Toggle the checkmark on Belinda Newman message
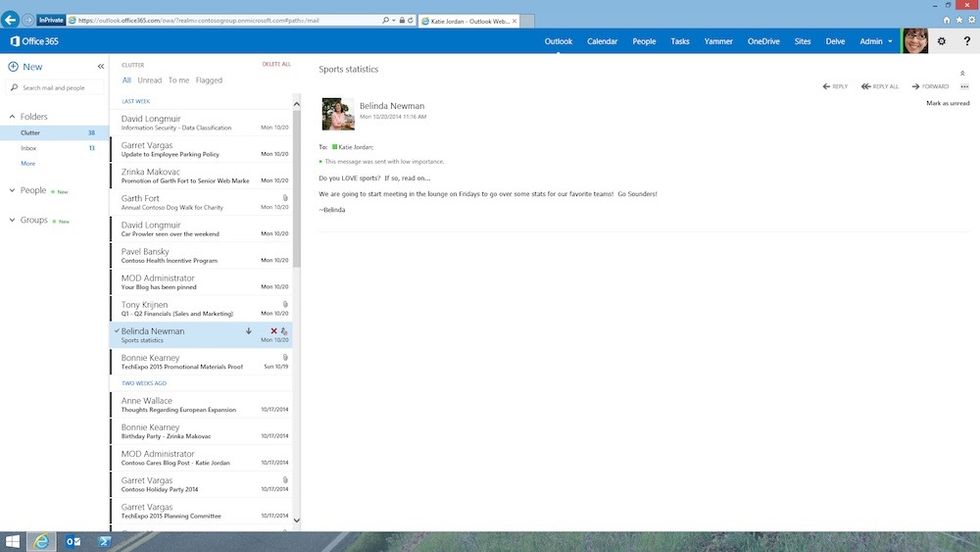Image resolution: width=980 pixels, height=552 pixels. point(116,331)
